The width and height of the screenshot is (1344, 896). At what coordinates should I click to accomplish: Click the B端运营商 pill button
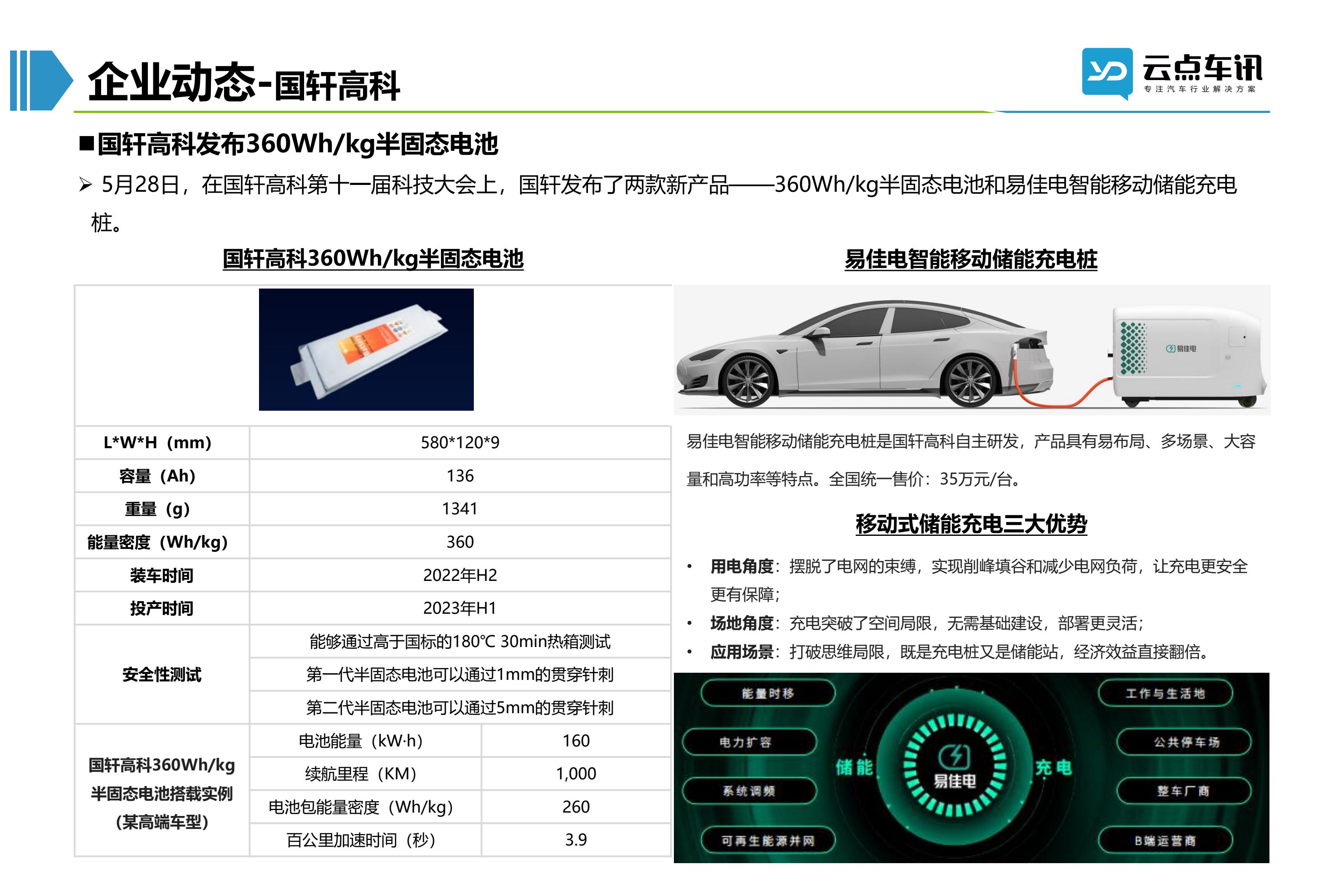pos(1165,840)
